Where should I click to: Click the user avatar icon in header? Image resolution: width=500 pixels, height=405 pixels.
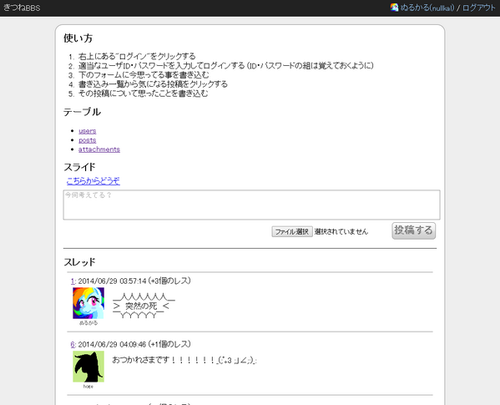(x=394, y=7)
